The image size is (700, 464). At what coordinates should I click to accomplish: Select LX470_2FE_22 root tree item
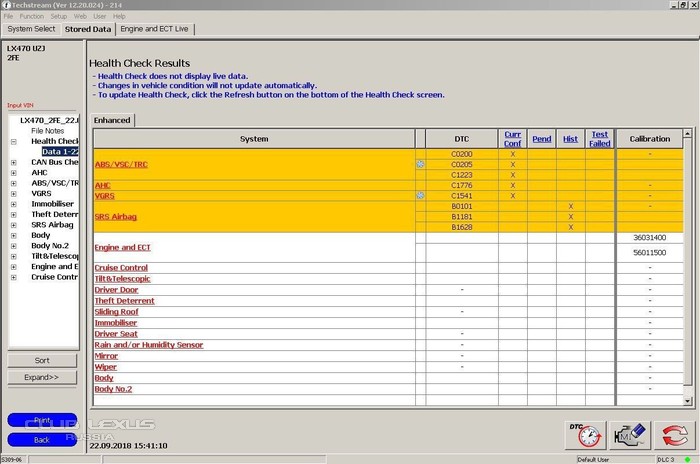(49, 121)
